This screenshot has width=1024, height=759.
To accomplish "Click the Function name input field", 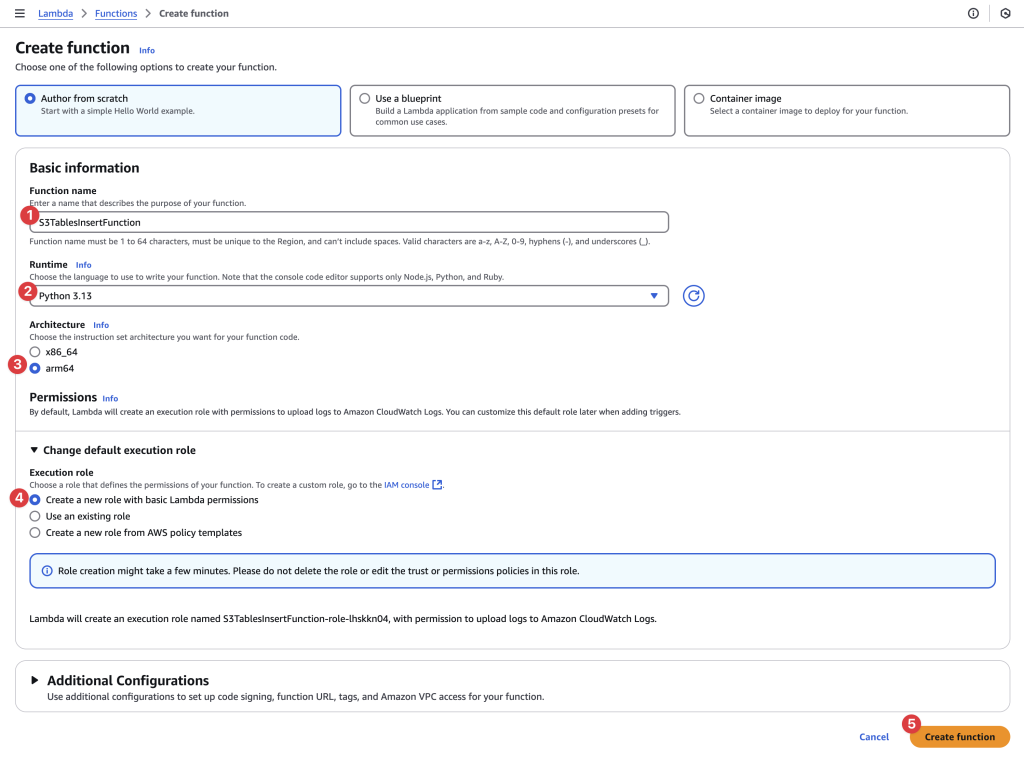I will tap(349, 222).
